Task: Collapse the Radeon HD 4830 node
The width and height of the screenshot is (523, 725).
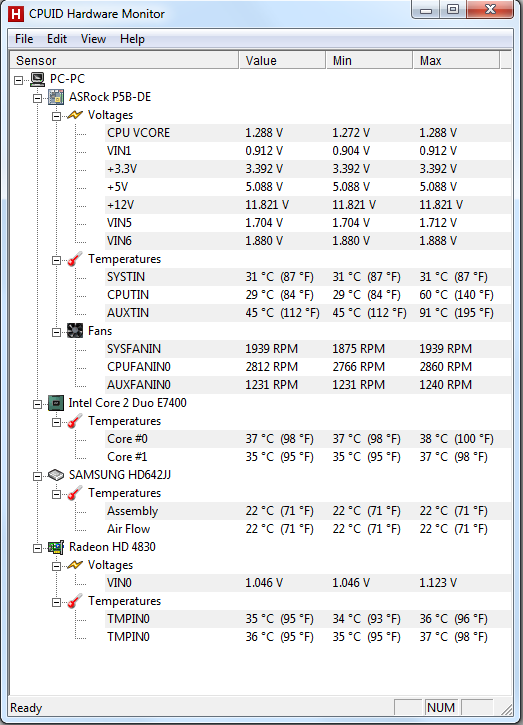Action: 37,549
